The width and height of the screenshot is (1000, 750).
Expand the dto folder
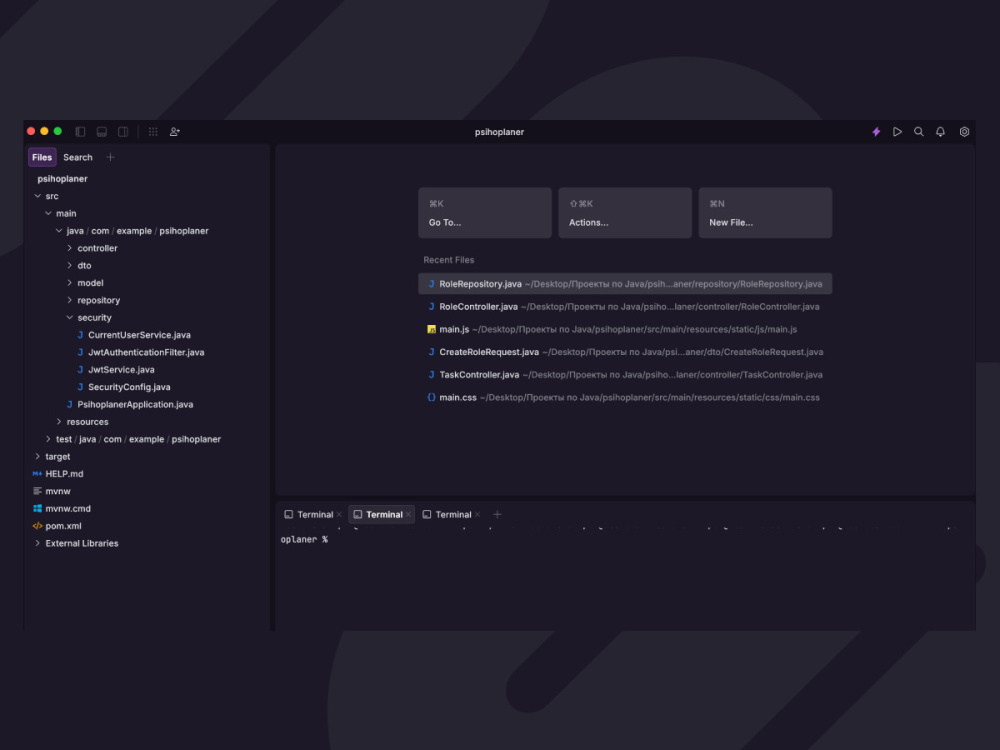coord(70,265)
